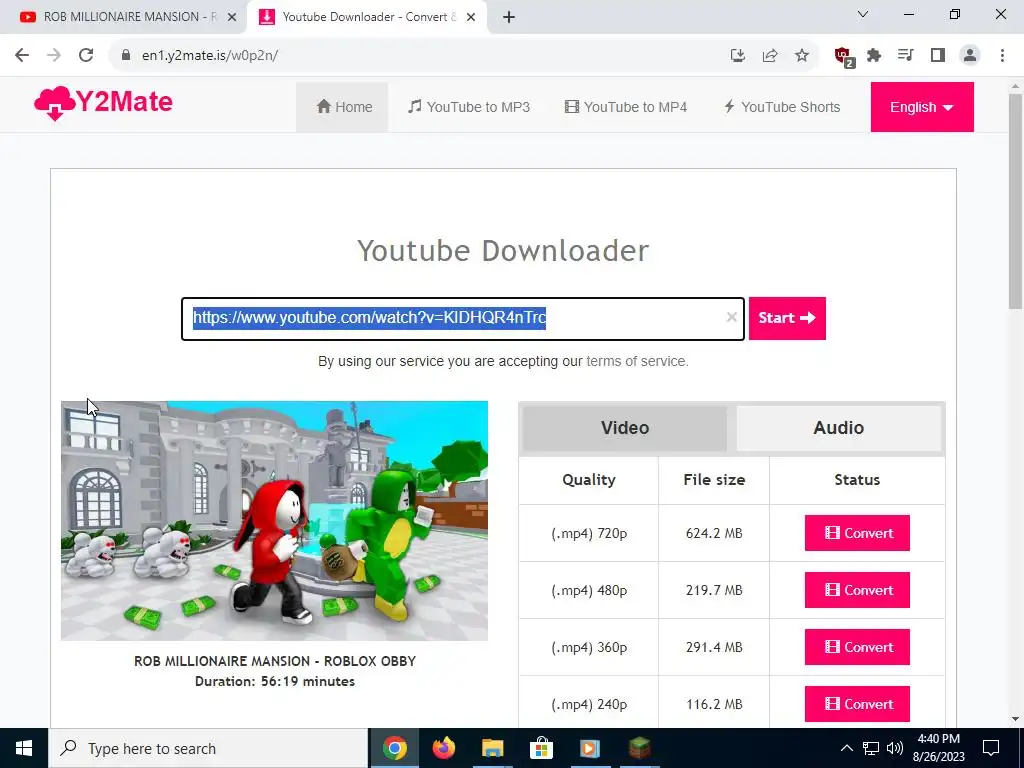This screenshot has height=768, width=1024.
Task: Click the browser address bar
Action: [x=418, y=55]
